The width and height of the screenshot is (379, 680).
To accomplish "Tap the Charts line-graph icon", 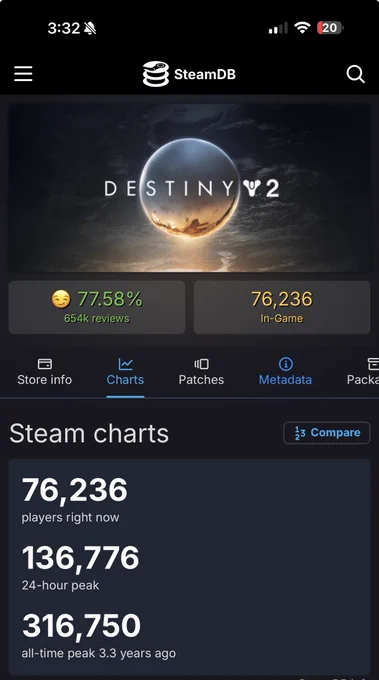I will 125,363.
